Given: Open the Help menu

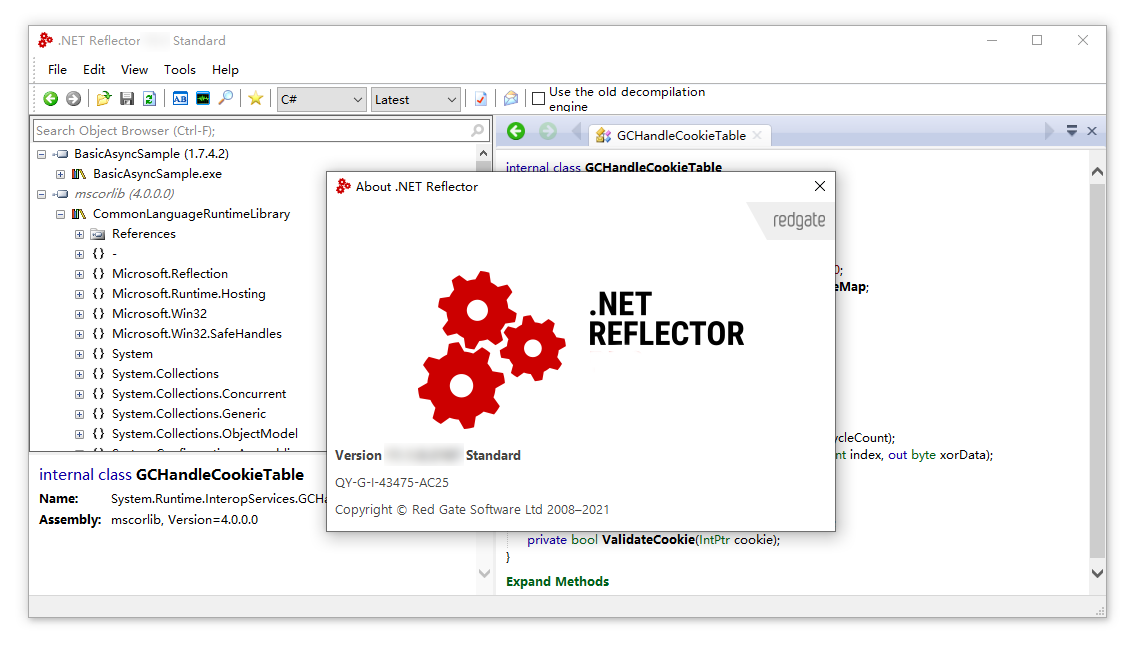Looking at the screenshot, I should click(x=225, y=70).
